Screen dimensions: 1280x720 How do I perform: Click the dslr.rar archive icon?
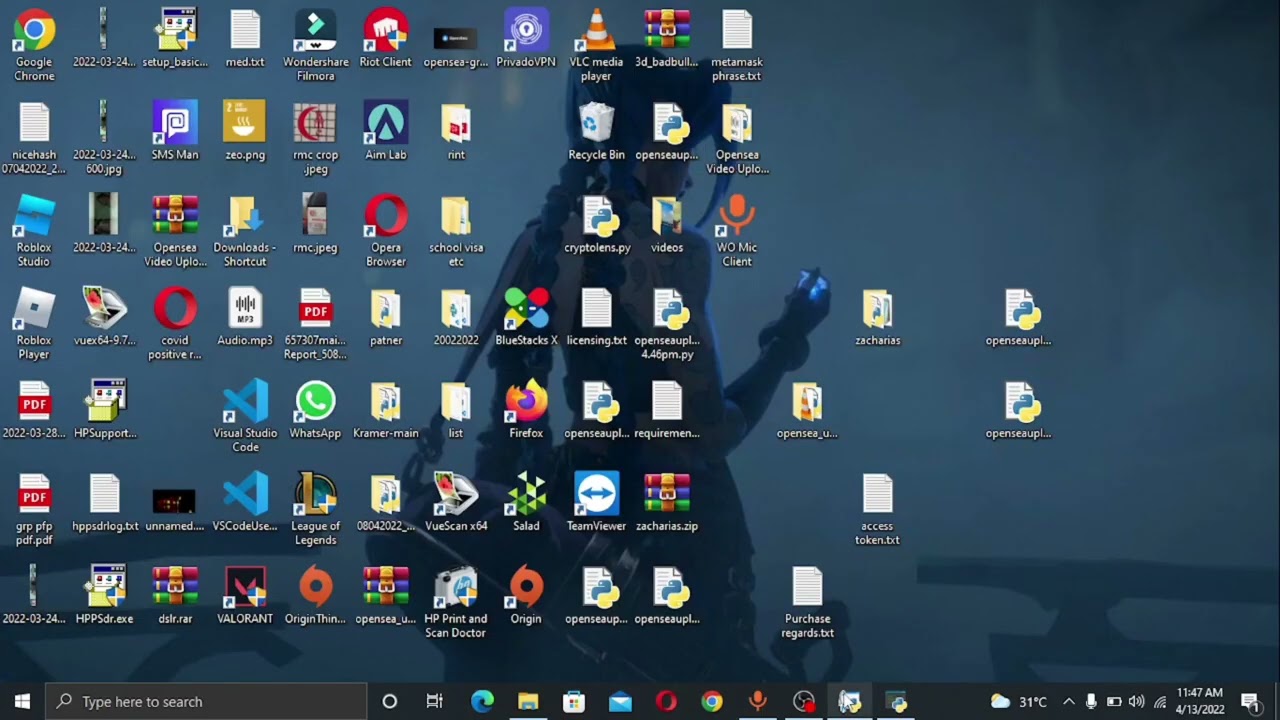(x=175, y=595)
